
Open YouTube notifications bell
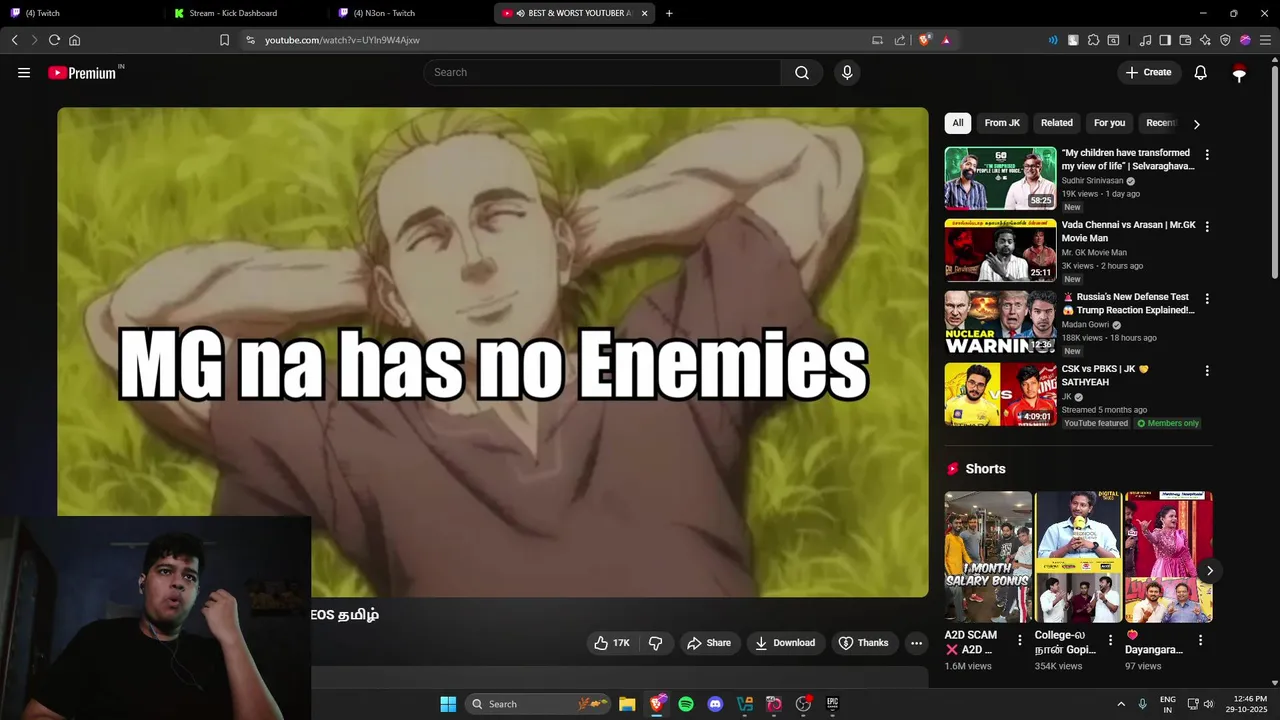pos(1201,72)
